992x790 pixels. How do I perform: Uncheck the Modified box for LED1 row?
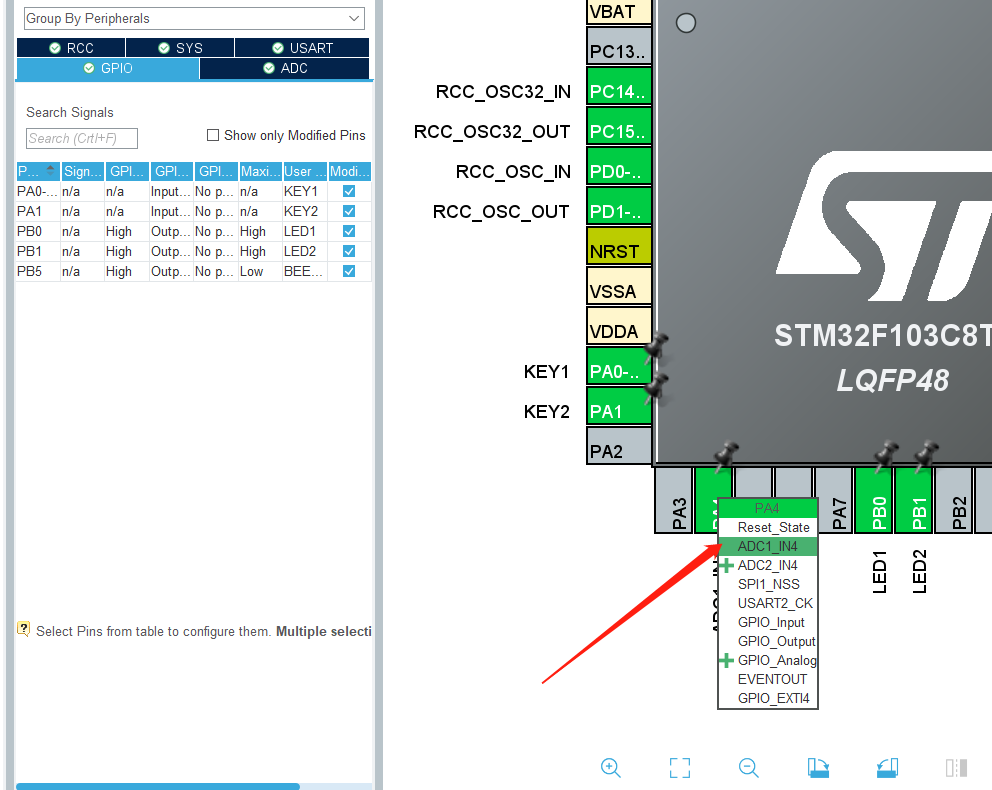[x=349, y=231]
